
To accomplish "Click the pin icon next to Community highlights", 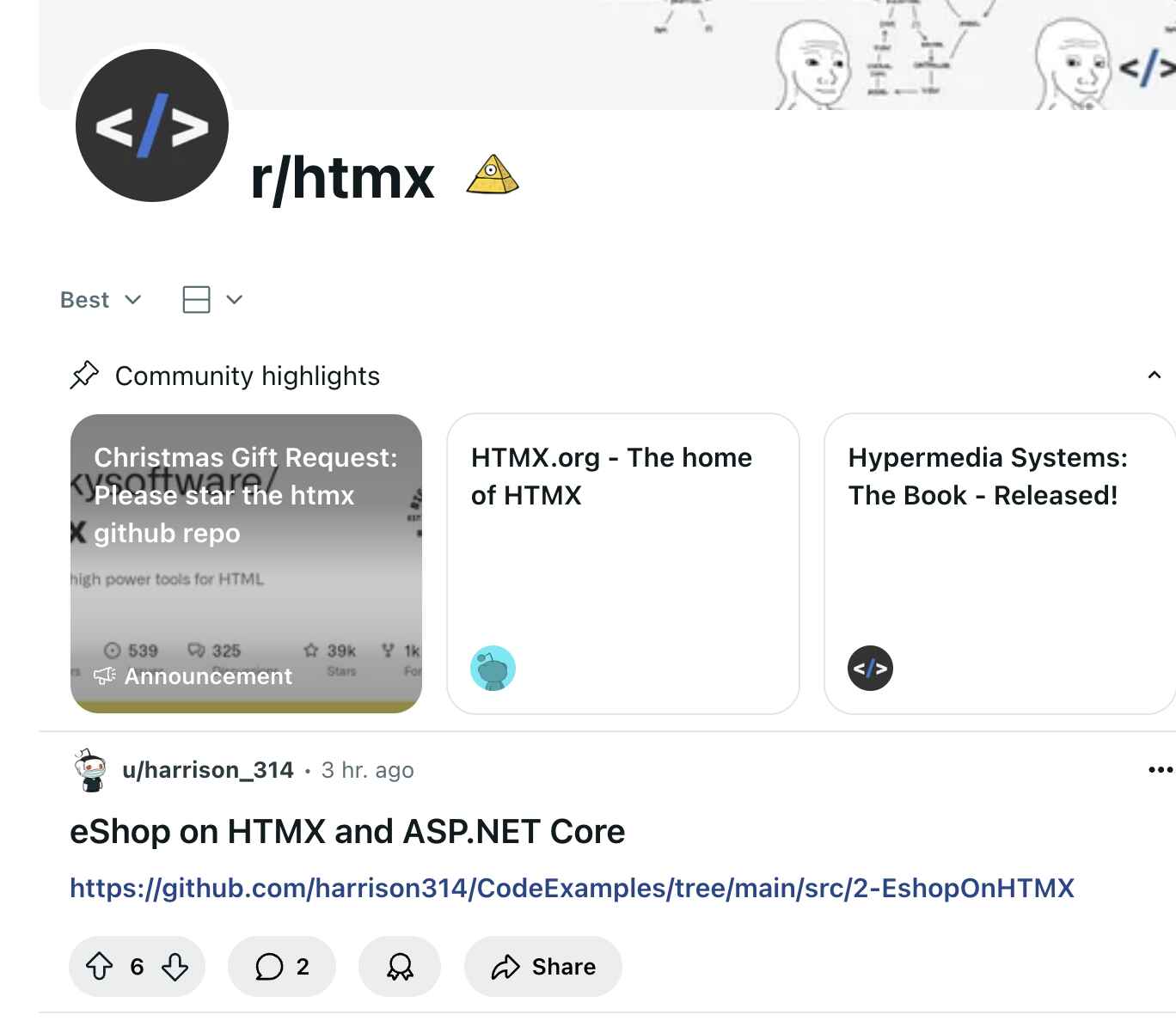I will click(x=84, y=376).
